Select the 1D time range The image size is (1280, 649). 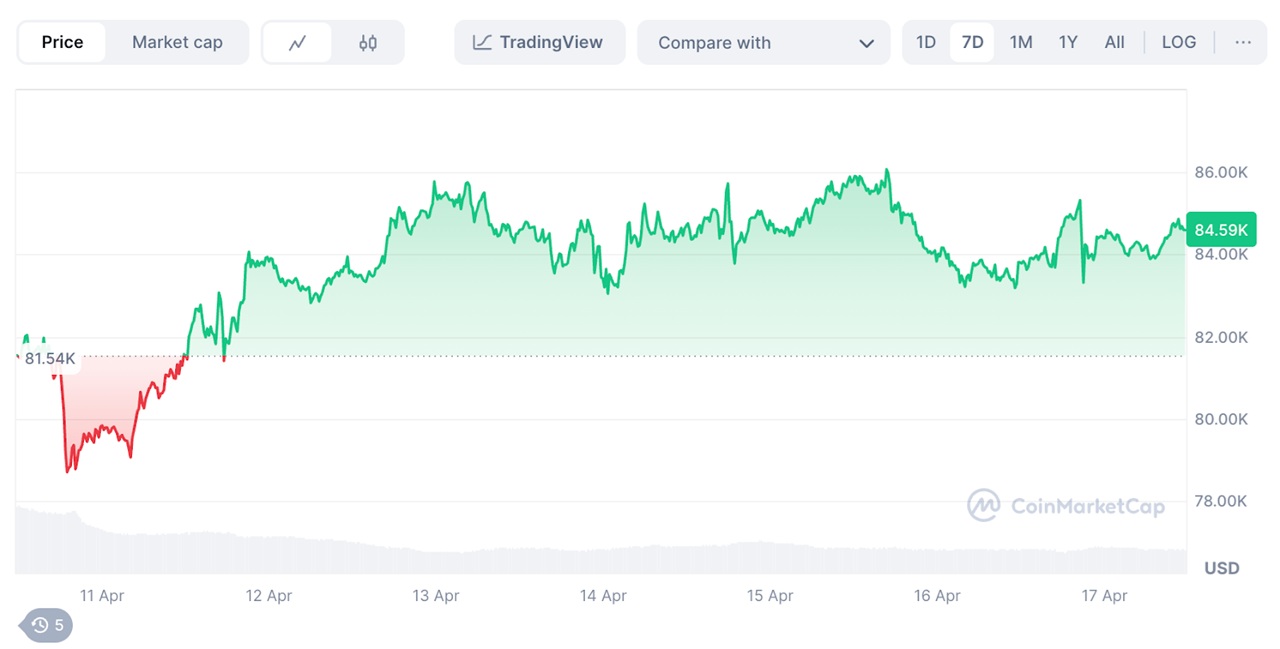pyautogui.click(x=926, y=42)
